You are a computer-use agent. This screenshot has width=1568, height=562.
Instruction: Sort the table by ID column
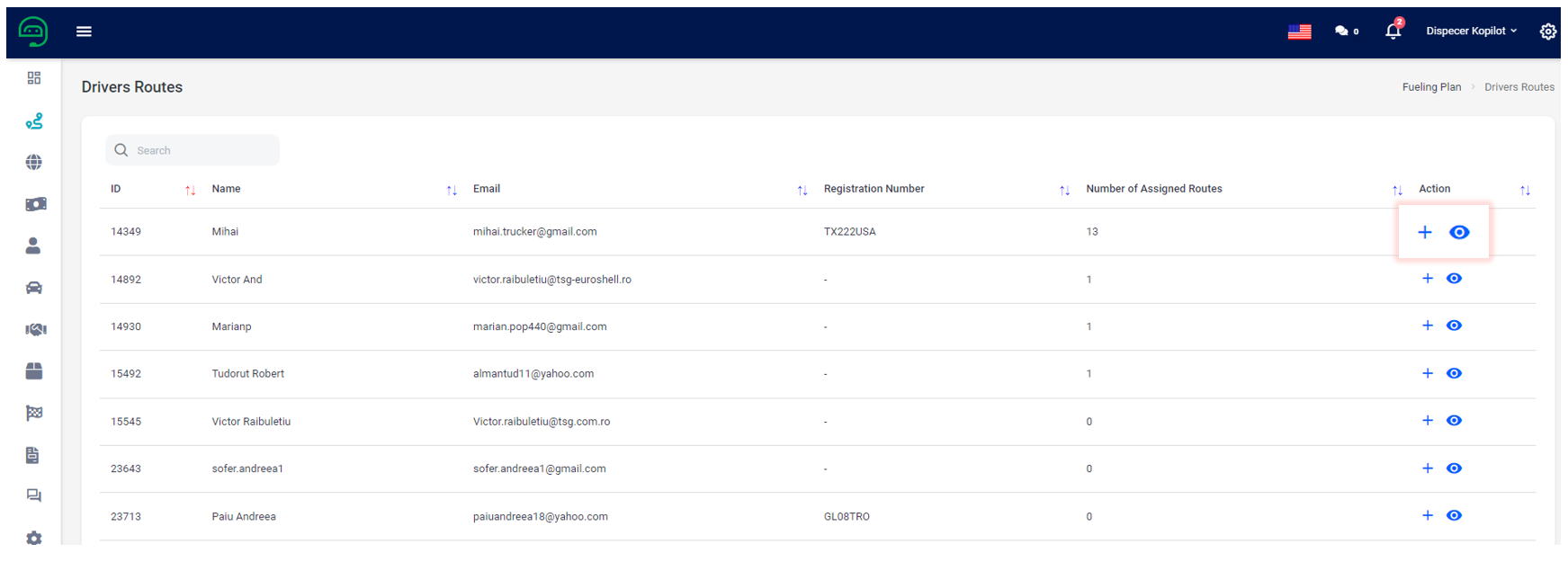pyautogui.click(x=190, y=190)
